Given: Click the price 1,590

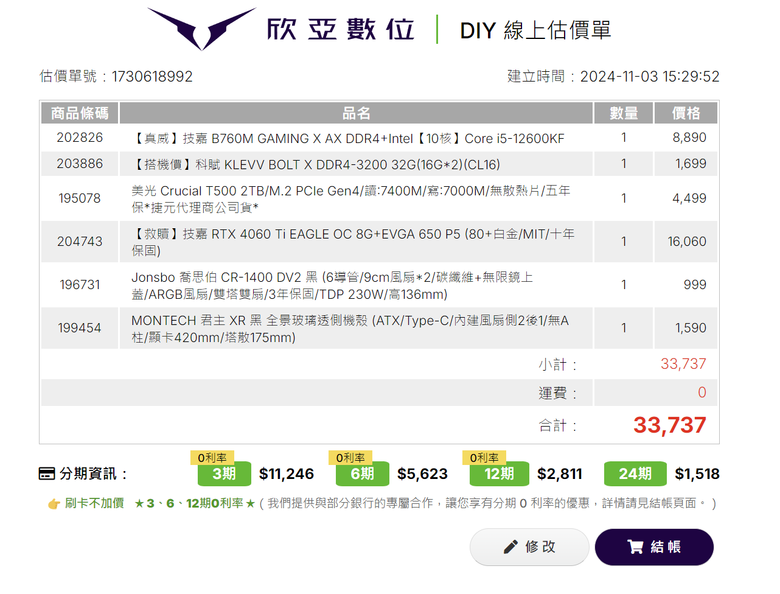Looking at the screenshot, I should coord(690,328).
